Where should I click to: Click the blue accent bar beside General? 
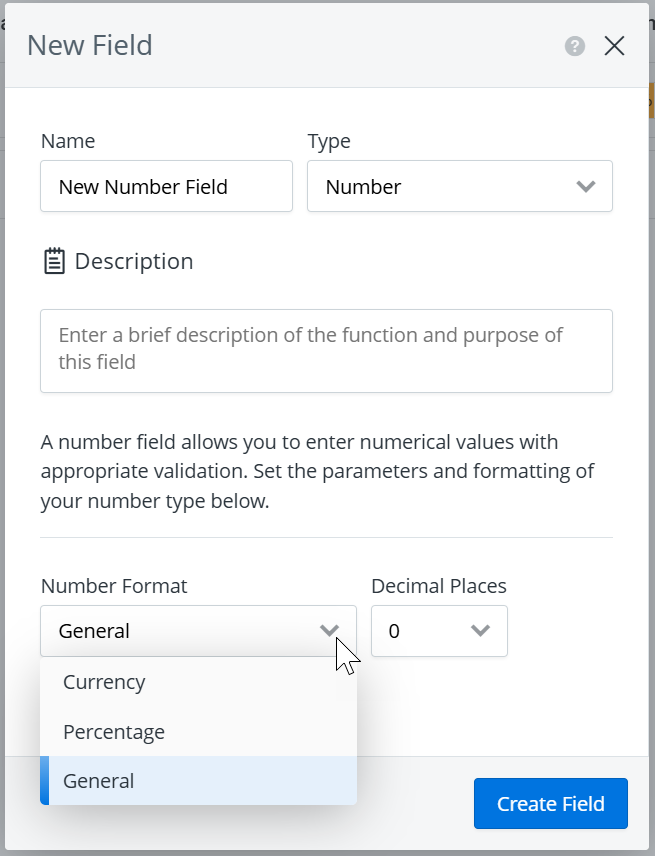coord(45,781)
